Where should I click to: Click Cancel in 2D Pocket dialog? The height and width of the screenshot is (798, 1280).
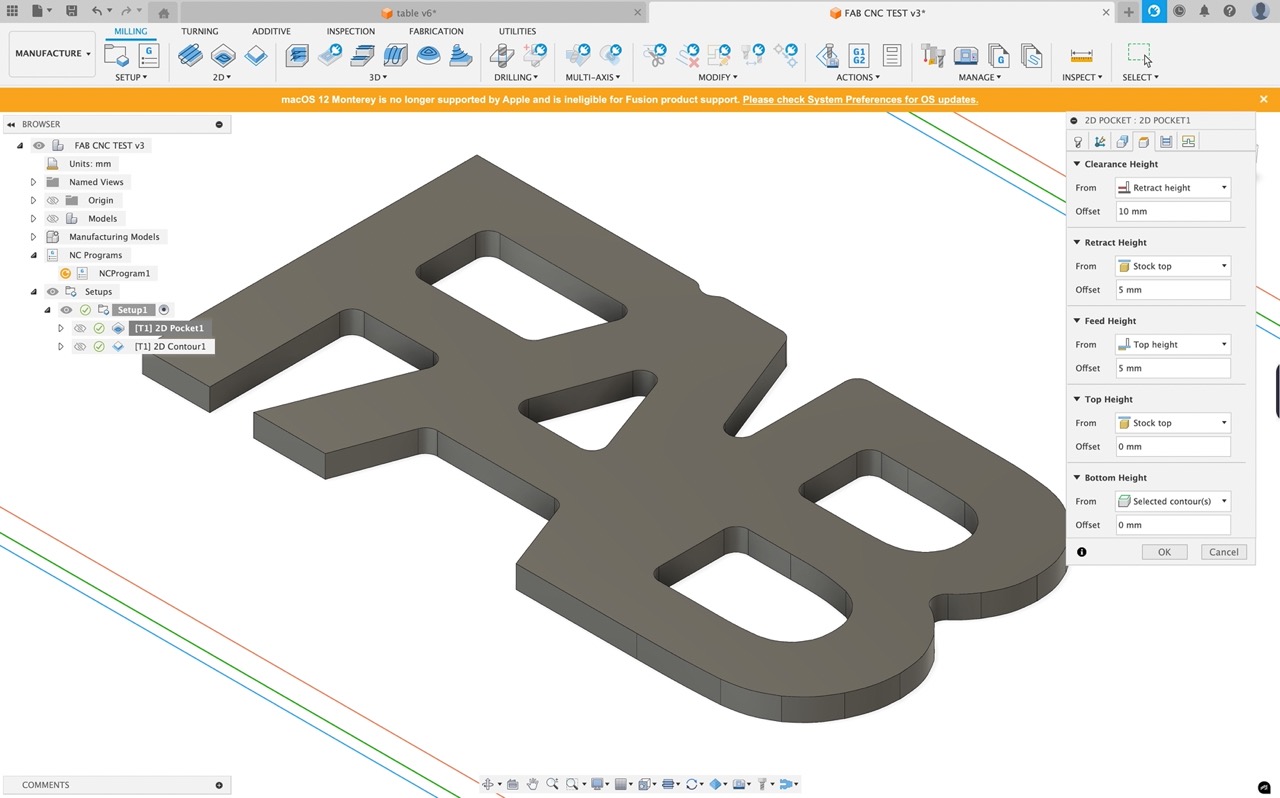[x=1224, y=552]
